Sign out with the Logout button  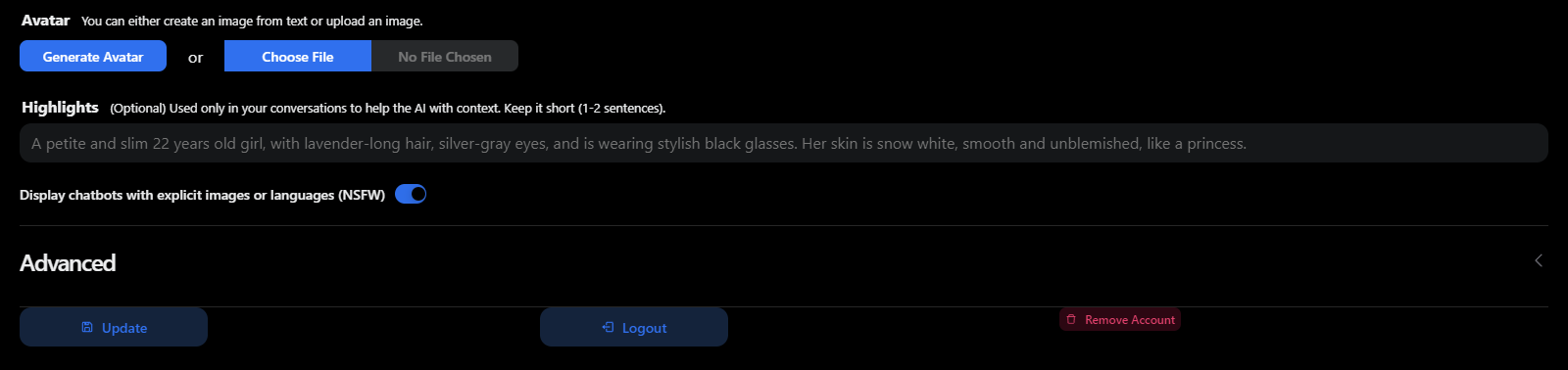(634, 327)
